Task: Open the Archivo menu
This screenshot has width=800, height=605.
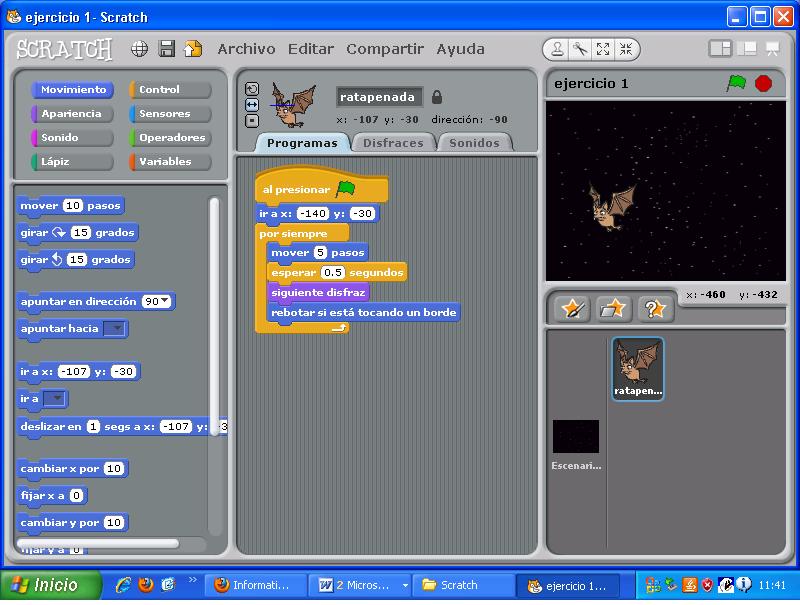Action: (x=246, y=49)
